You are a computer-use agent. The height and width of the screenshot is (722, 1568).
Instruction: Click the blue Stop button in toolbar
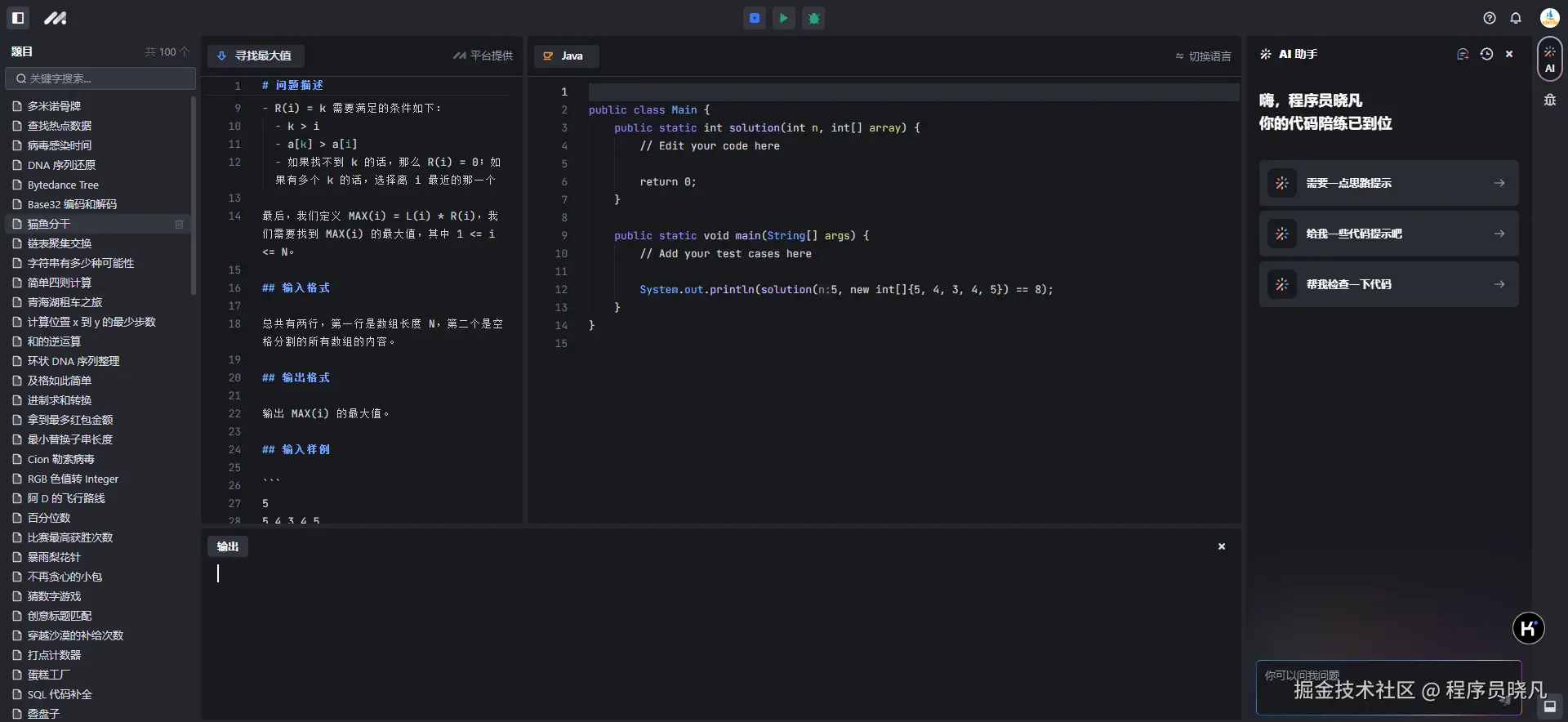(755, 18)
